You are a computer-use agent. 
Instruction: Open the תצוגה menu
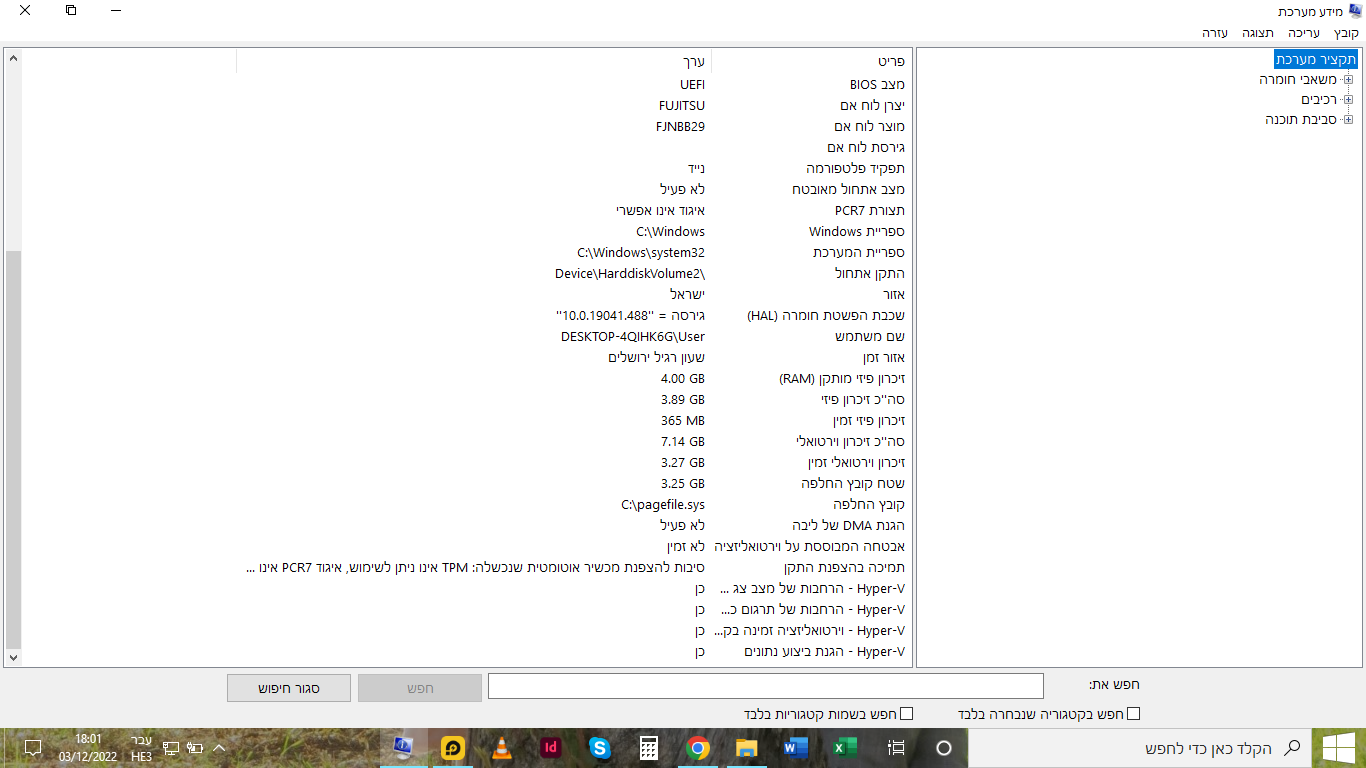tap(1258, 33)
